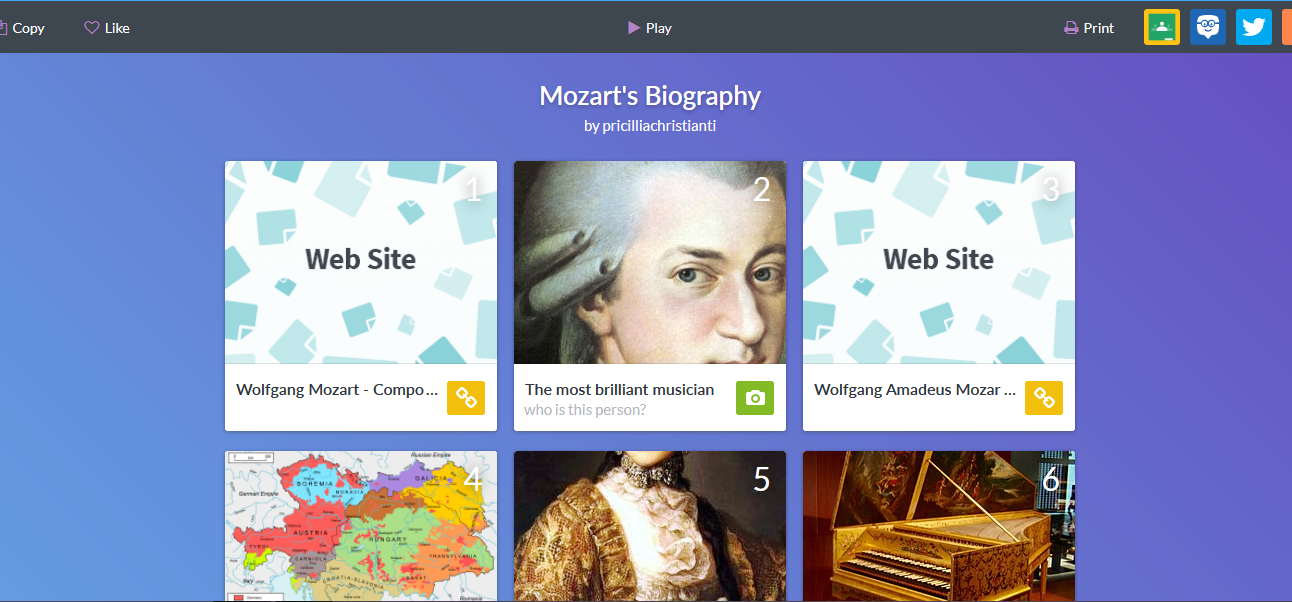1292x602 pixels.
Task: Click the orange share icon at edge
Action: [1287, 27]
